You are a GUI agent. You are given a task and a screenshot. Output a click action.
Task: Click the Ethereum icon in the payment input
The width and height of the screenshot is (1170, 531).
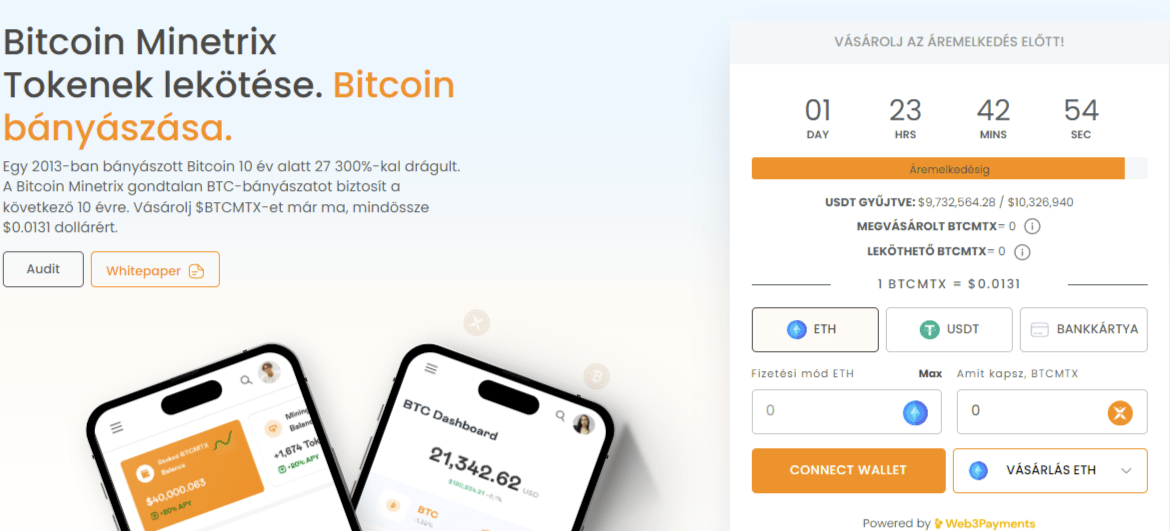[x=916, y=412]
